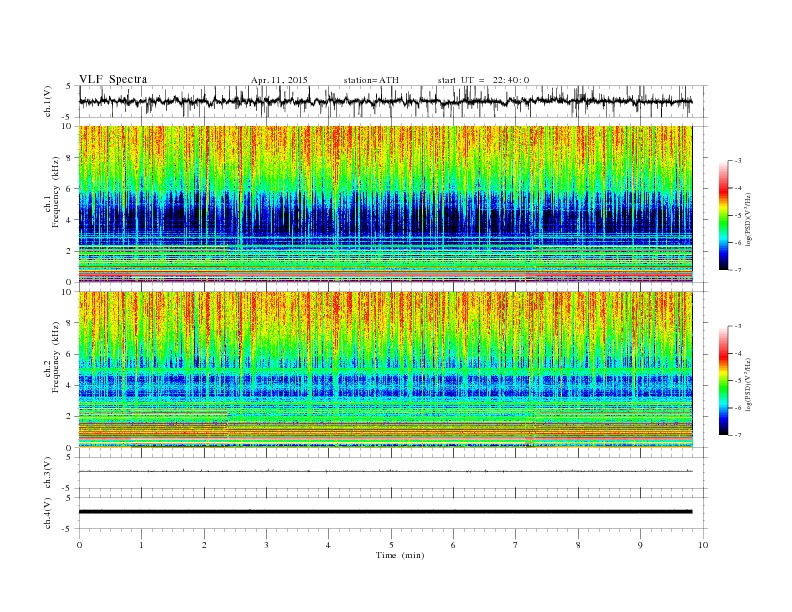Select the "ch.4(V)" axis label

pyautogui.click(x=48, y=514)
